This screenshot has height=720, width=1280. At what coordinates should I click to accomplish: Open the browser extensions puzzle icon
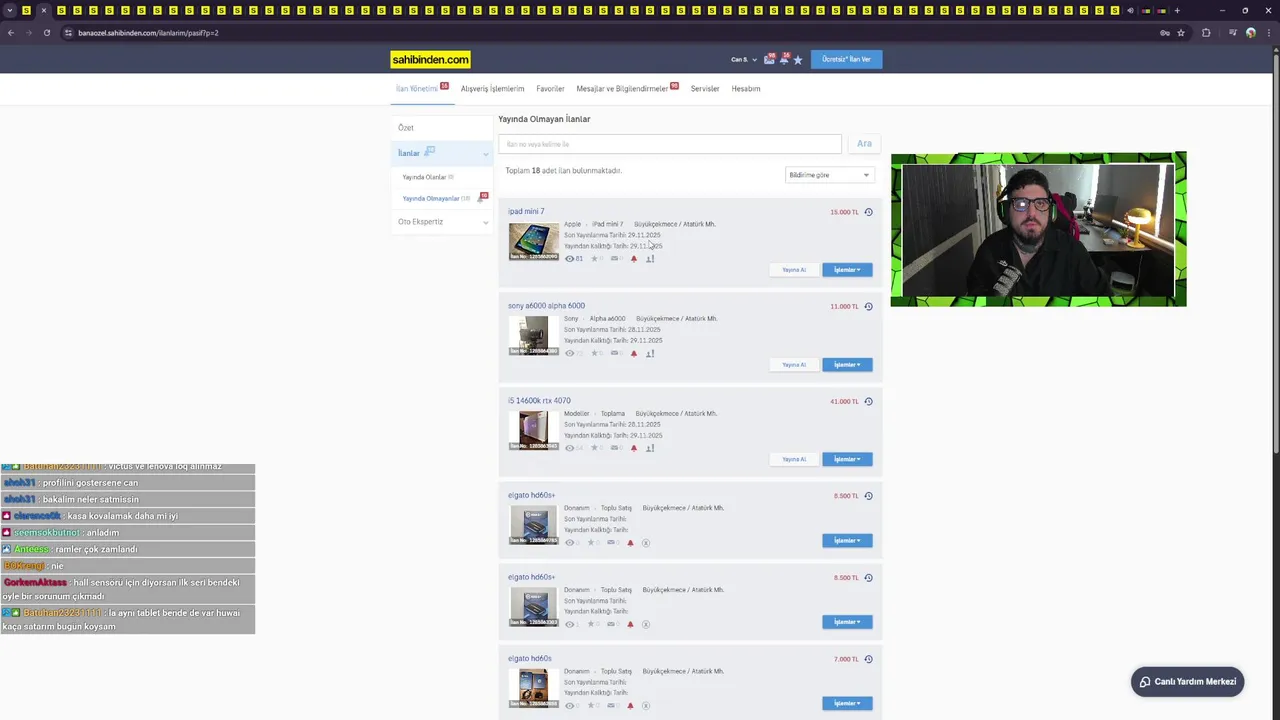tap(1206, 33)
